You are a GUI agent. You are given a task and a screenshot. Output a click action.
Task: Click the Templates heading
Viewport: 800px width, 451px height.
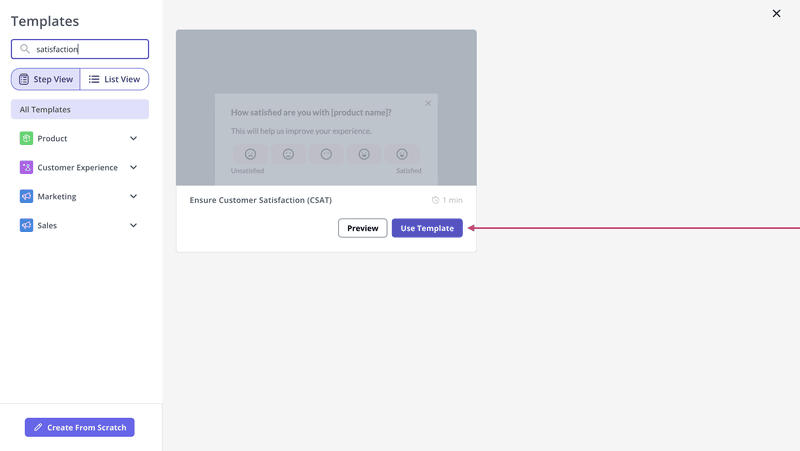(x=45, y=21)
